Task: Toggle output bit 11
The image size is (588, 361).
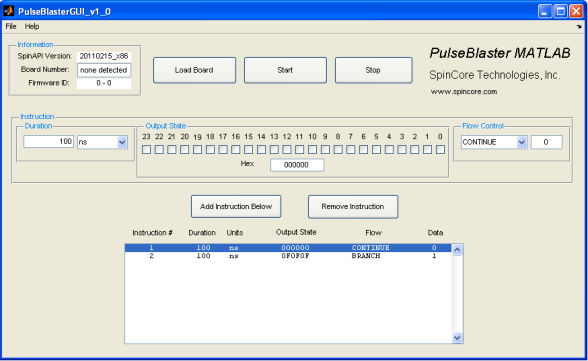Action: [300, 150]
